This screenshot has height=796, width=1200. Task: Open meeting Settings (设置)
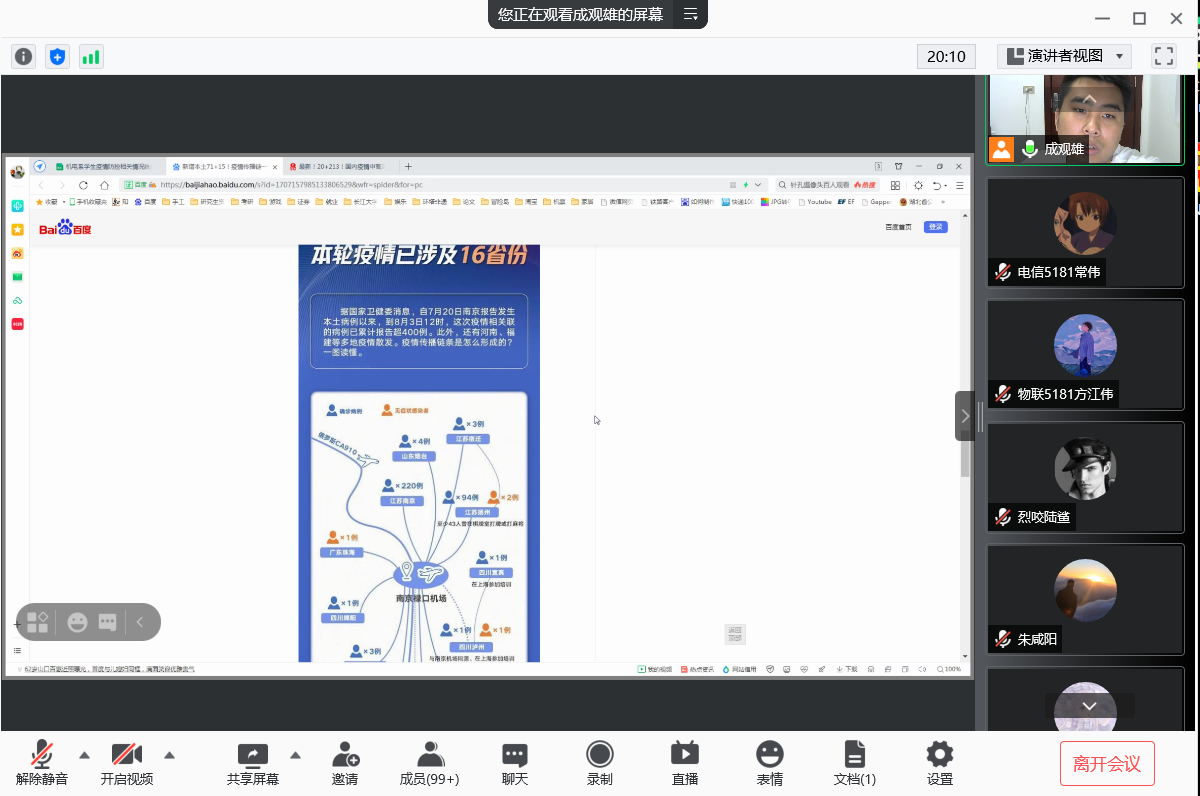[x=940, y=763]
